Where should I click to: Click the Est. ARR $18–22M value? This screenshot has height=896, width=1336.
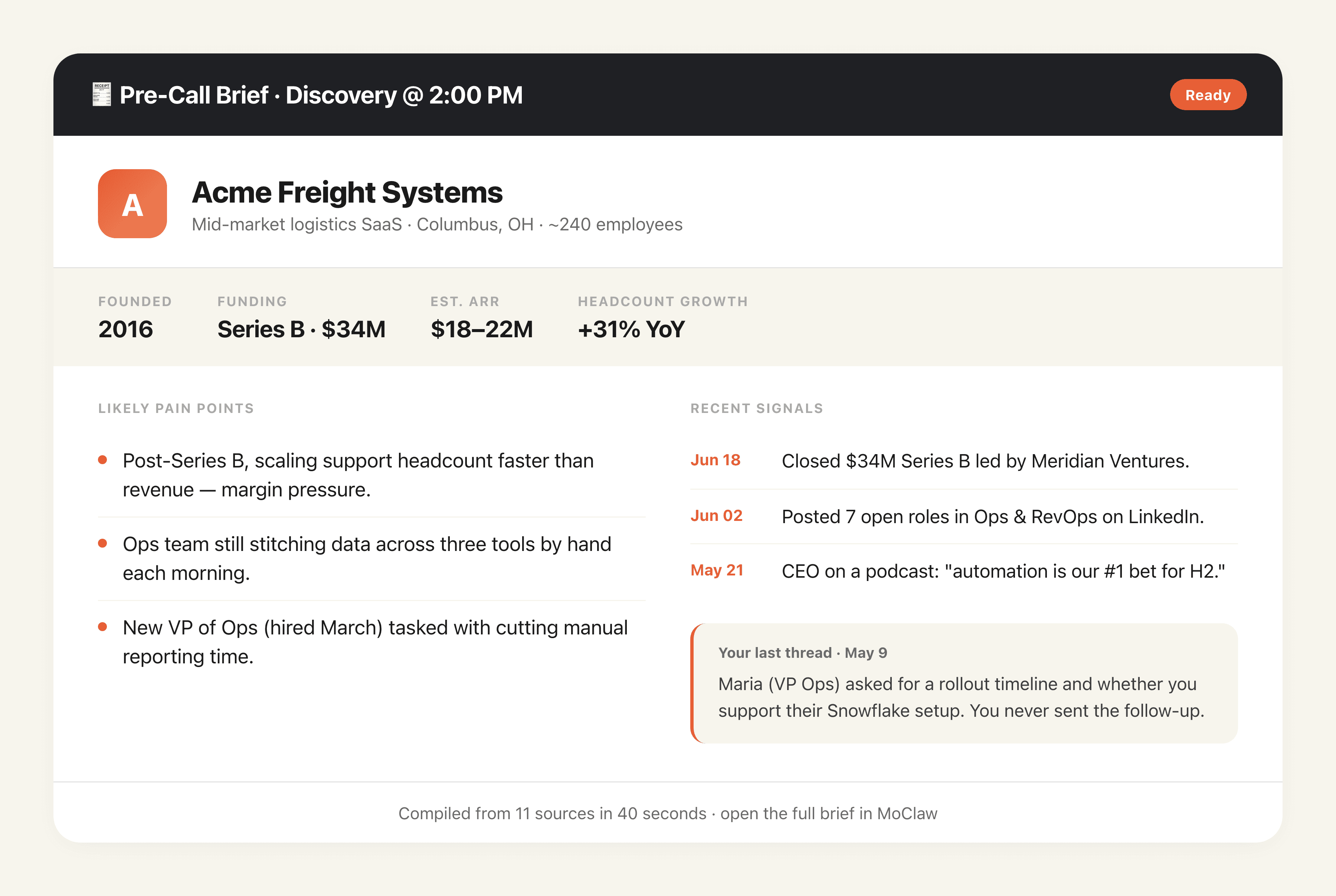point(482,330)
